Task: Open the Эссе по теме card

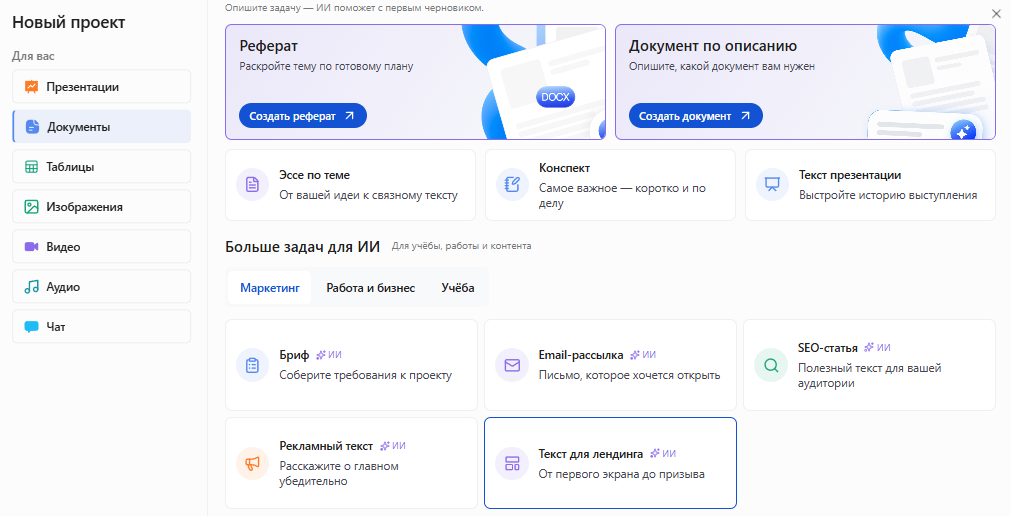Action: pyautogui.click(x=350, y=185)
